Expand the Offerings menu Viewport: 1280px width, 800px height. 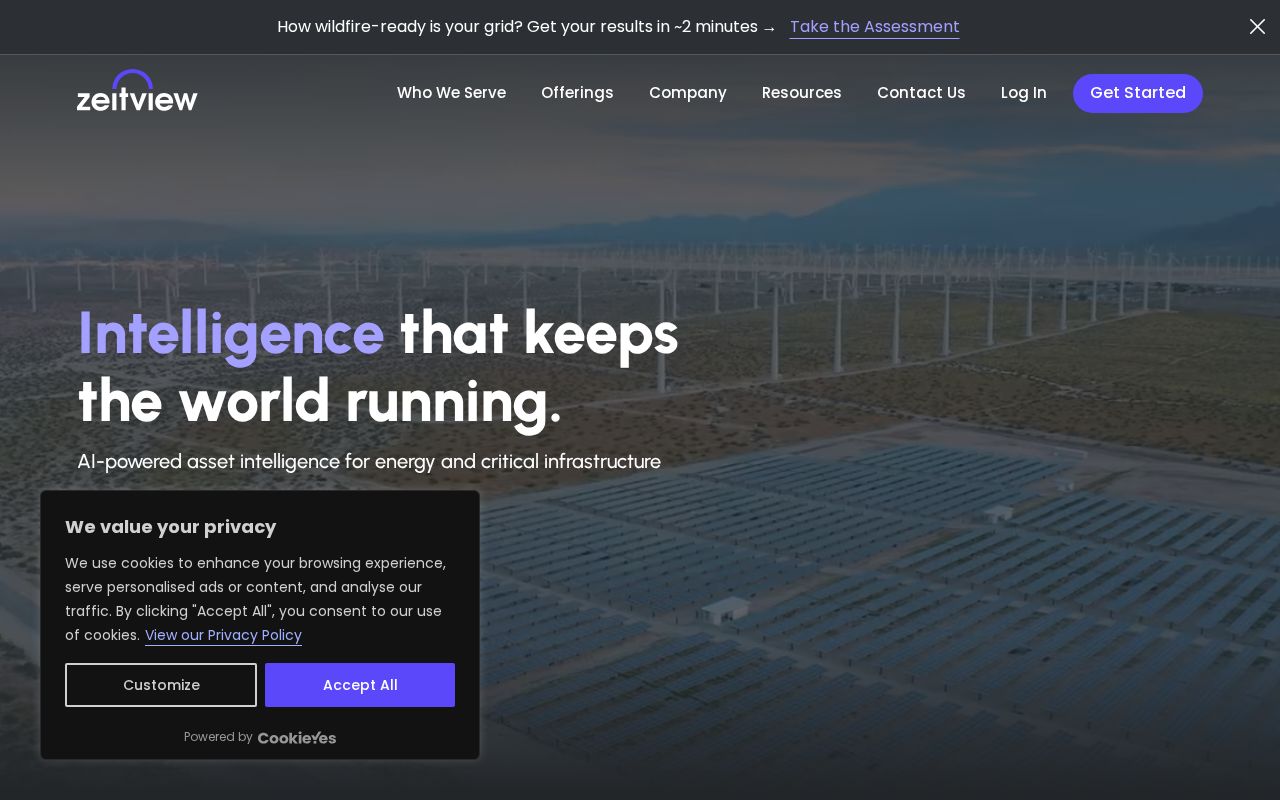[577, 93]
